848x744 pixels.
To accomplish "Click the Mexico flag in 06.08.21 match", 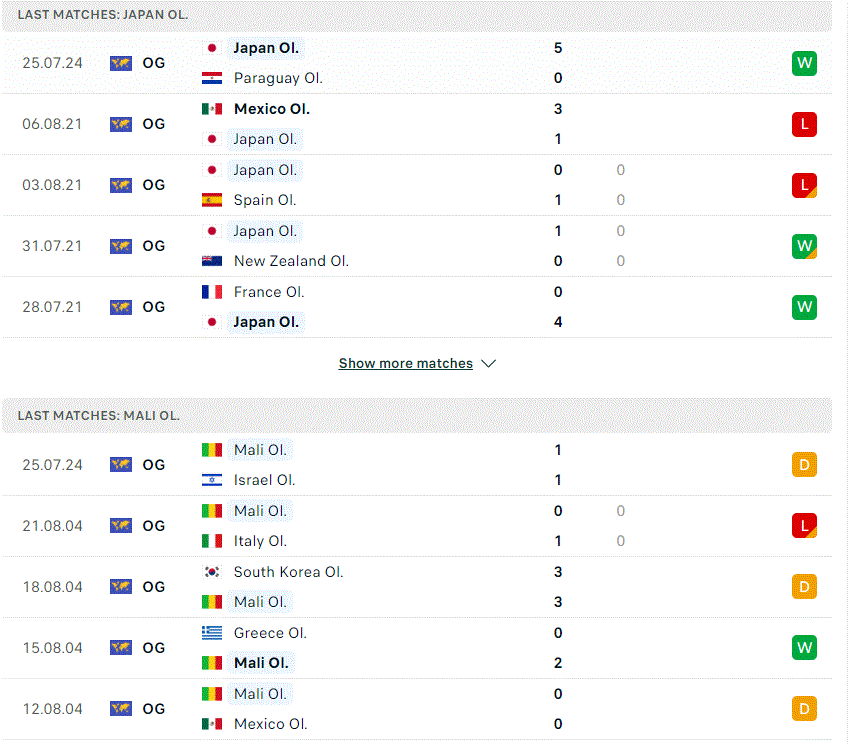I will [211, 109].
